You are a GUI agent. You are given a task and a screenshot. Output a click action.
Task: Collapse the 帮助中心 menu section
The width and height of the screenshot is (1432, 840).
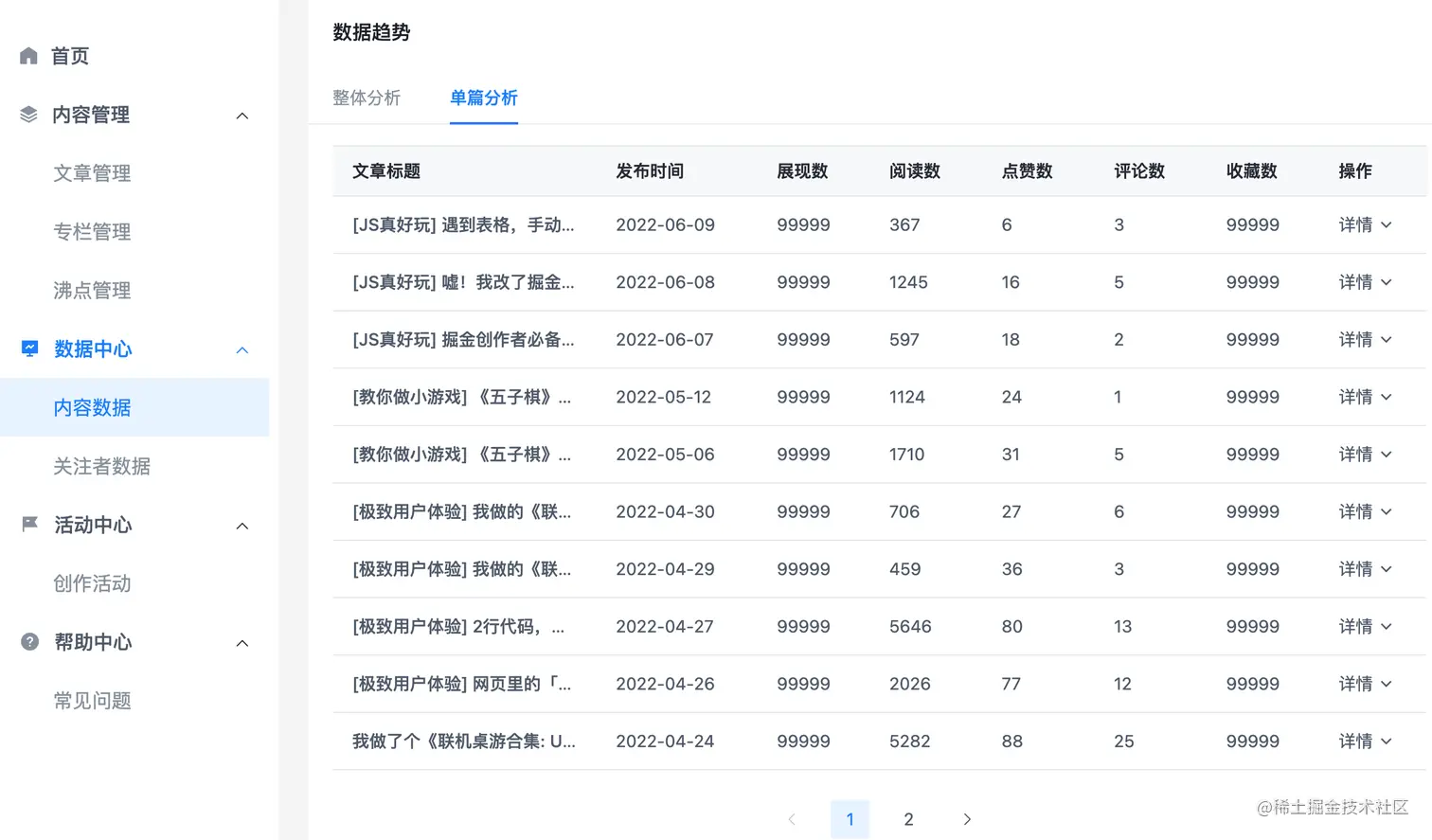pos(242,643)
